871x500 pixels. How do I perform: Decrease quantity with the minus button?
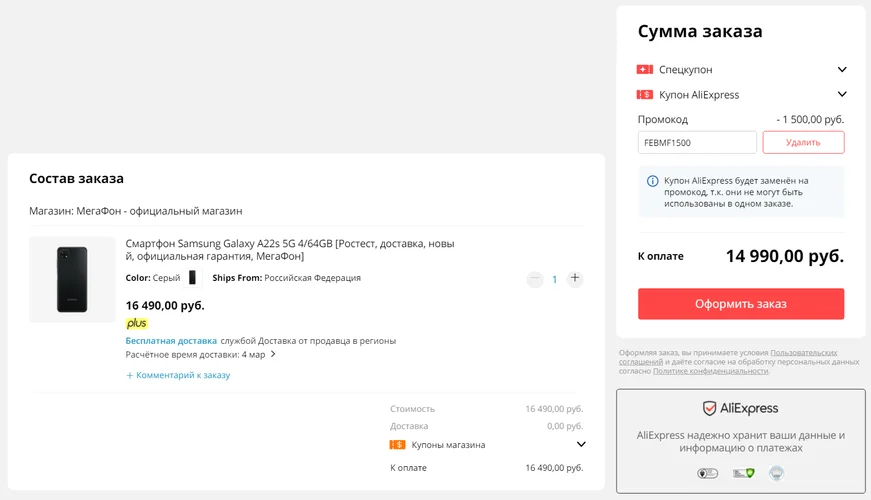pos(535,278)
